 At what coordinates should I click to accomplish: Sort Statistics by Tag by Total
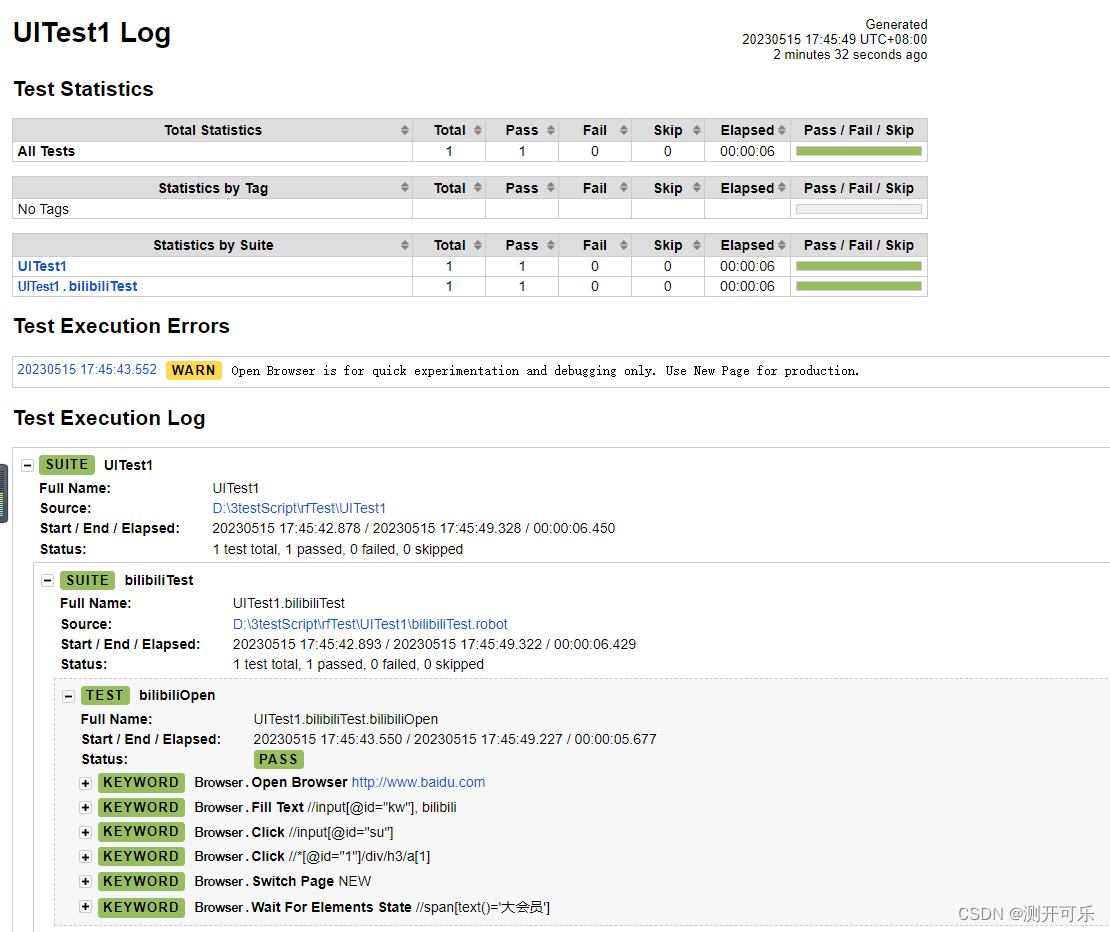[478, 188]
